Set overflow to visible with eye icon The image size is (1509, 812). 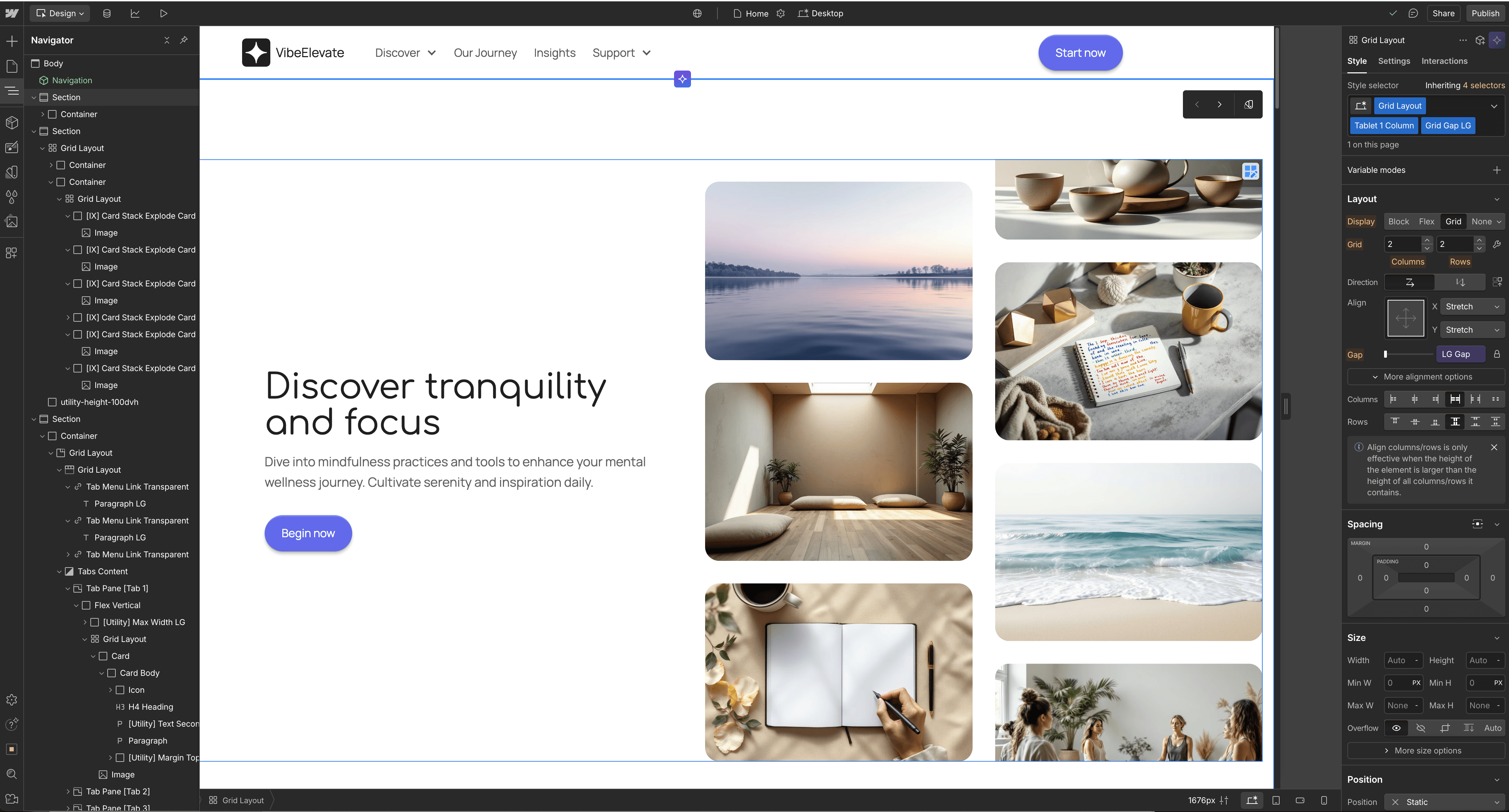(x=1396, y=728)
